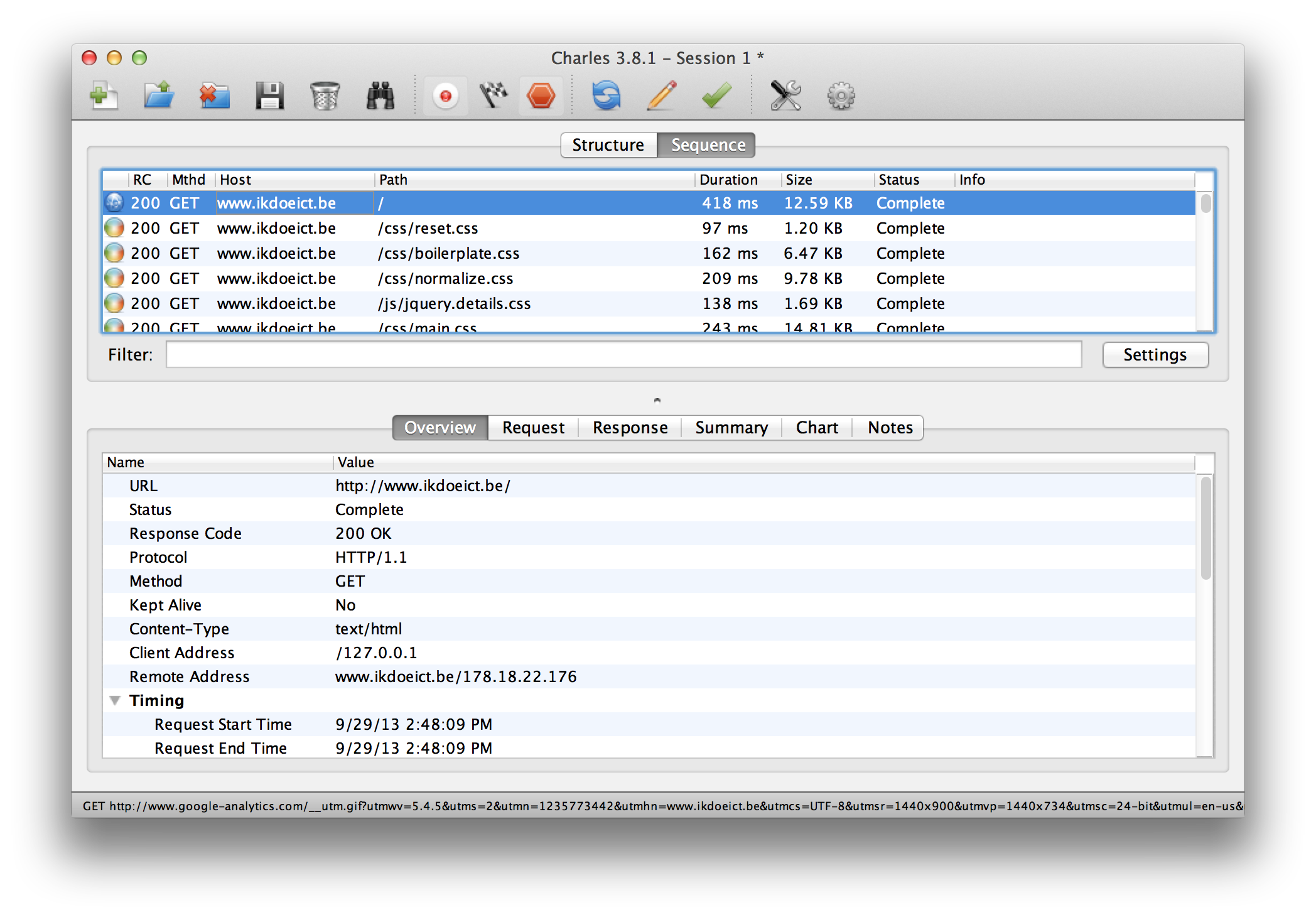The width and height of the screenshot is (1316, 917).
Task: Toggle recording with the red record button
Action: coord(445,95)
